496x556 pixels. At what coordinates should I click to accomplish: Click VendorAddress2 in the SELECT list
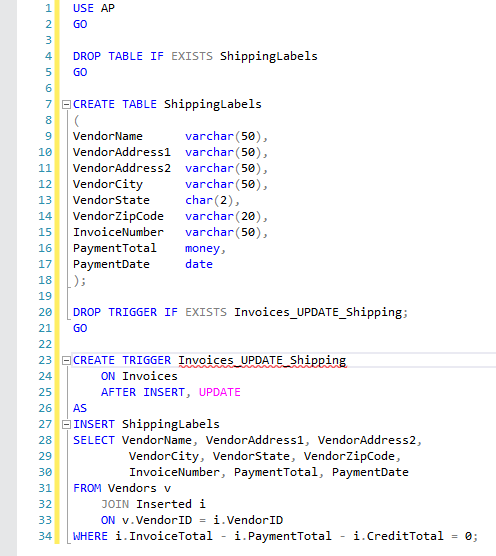(x=367, y=440)
